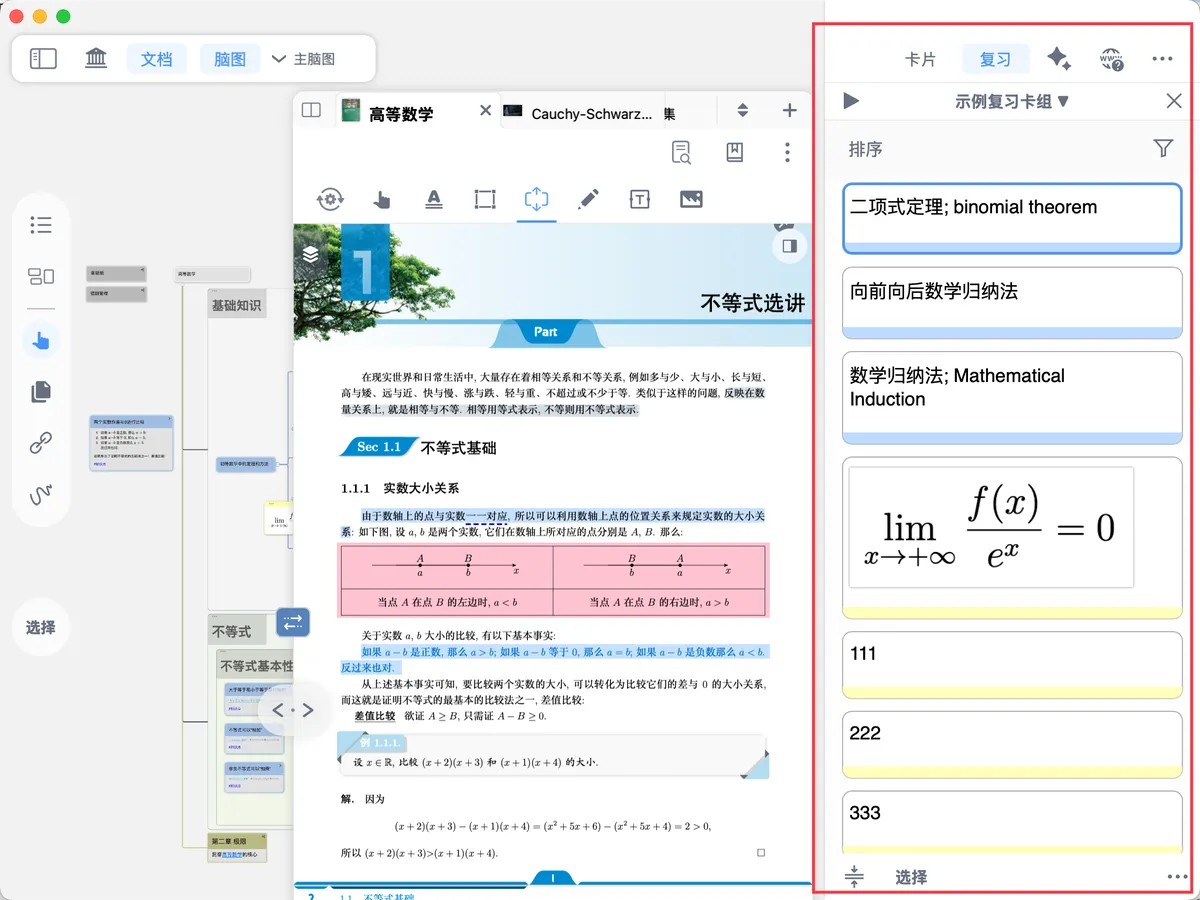Select the mind map layout icon
This screenshot has height=900, width=1200.
(x=41, y=276)
